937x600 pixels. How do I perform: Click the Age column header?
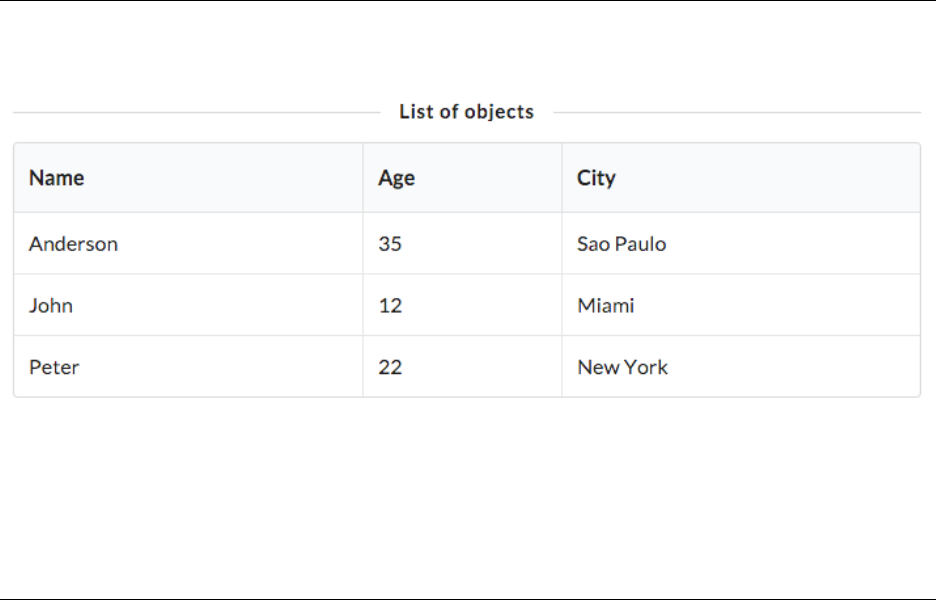[396, 178]
